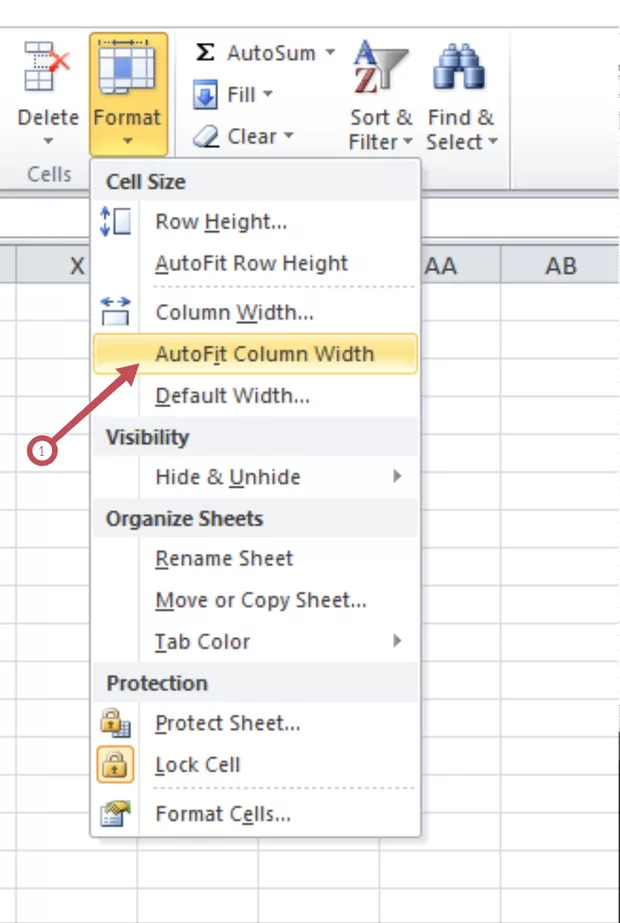Select AutoFit Row Height
Screen dimensions: 620x923
[251, 264]
